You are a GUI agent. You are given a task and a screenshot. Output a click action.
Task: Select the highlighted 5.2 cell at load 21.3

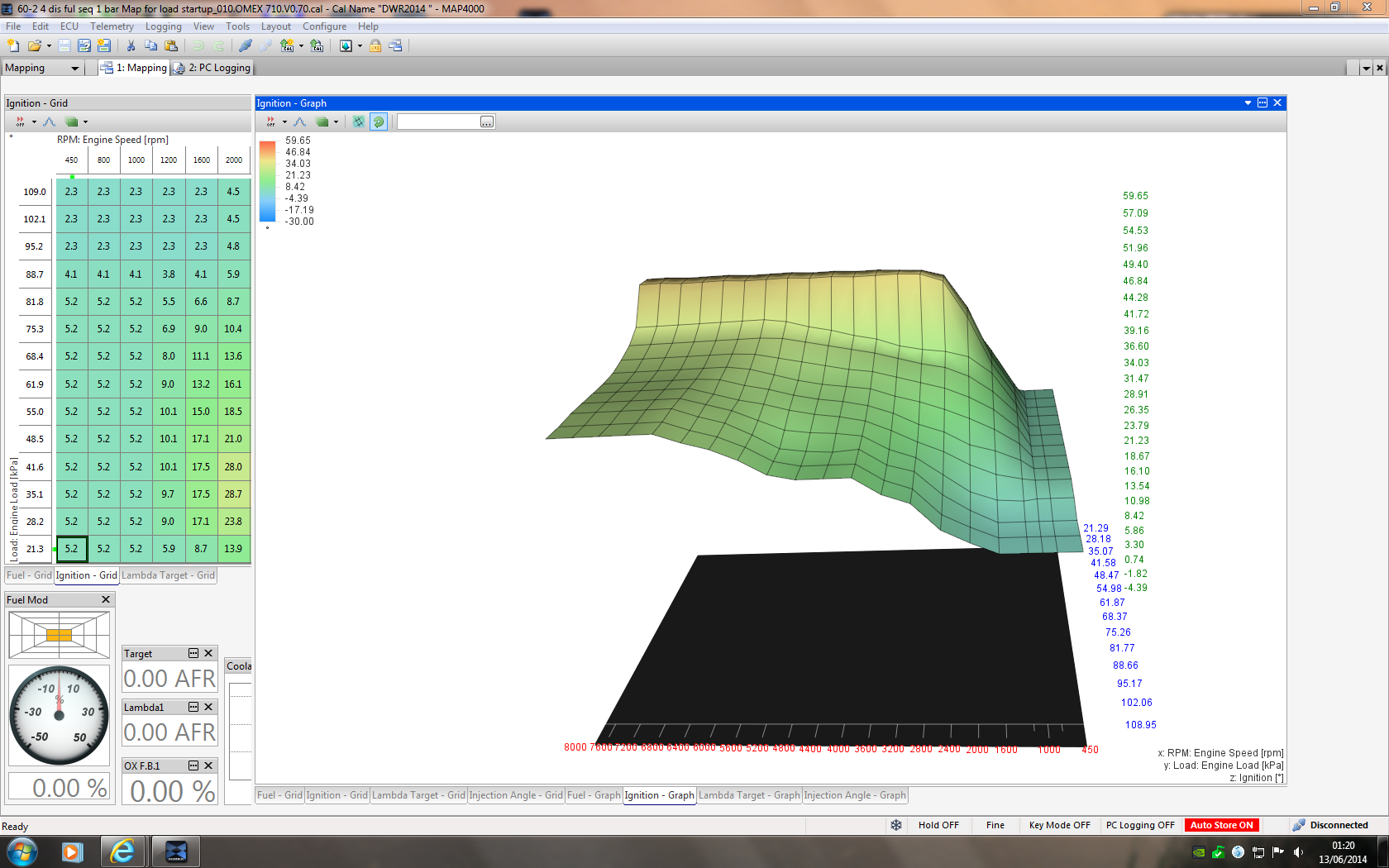pos(72,549)
